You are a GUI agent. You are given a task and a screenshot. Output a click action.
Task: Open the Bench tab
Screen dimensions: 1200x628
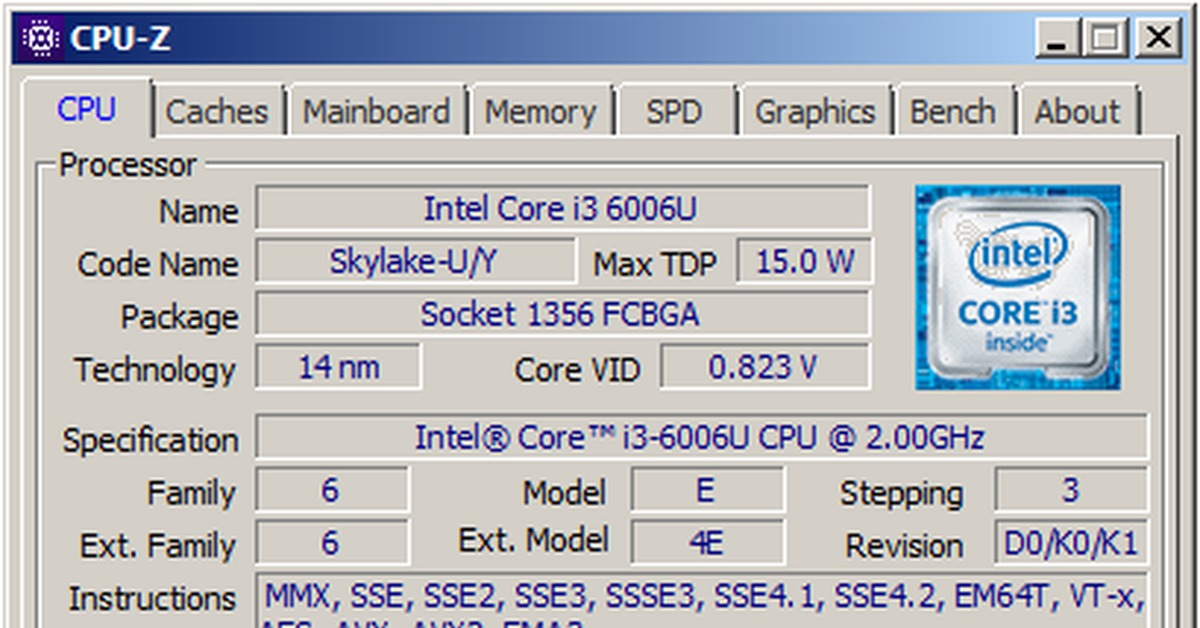pyautogui.click(x=955, y=112)
